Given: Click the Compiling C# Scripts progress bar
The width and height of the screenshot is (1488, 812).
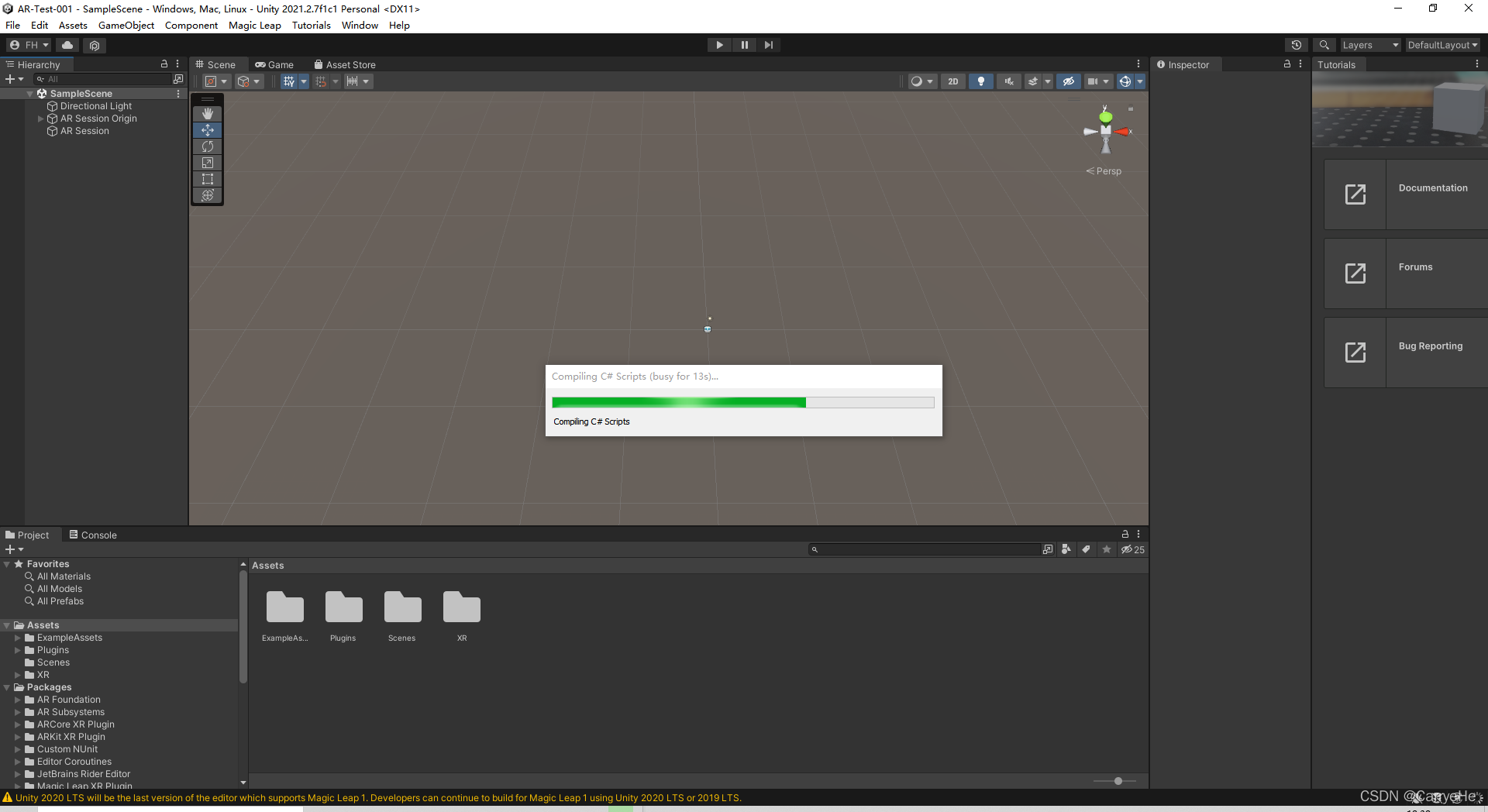Looking at the screenshot, I should [743, 402].
